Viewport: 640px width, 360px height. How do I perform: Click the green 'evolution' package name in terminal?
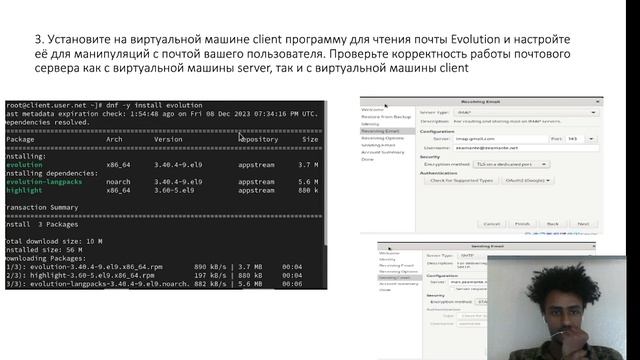tap(24, 165)
